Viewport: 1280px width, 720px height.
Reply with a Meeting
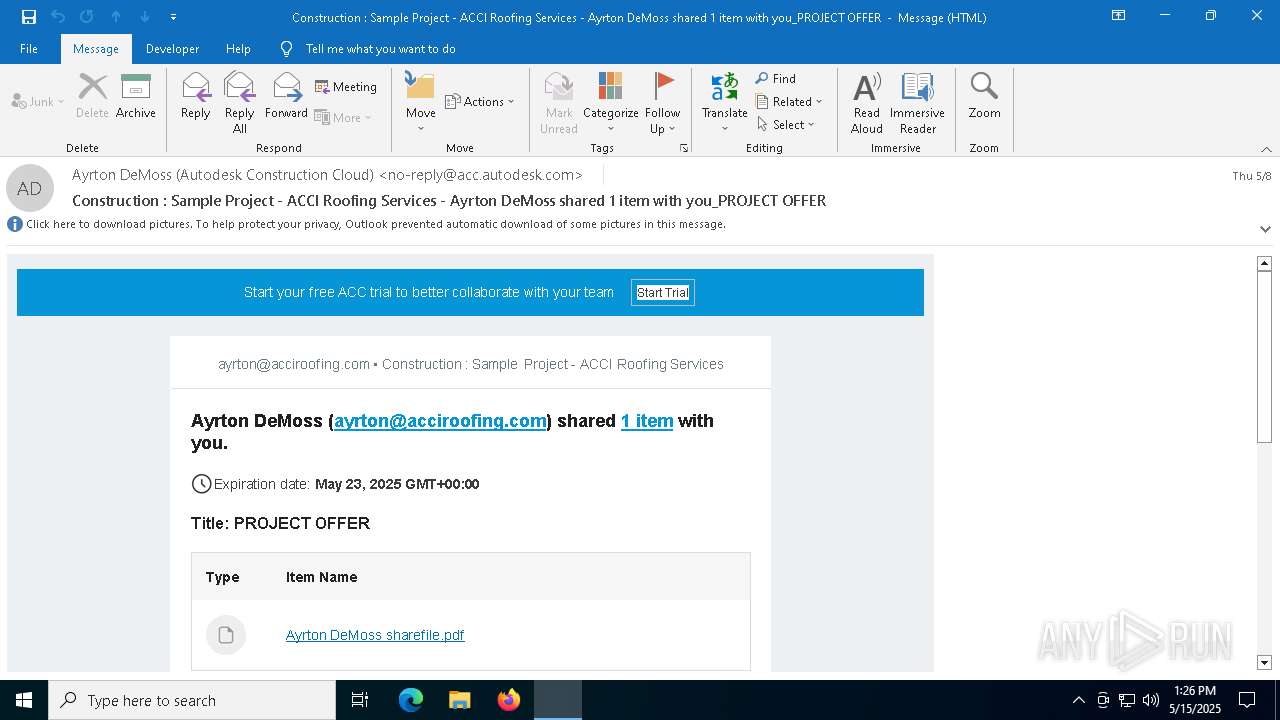[x=346, y=87]
